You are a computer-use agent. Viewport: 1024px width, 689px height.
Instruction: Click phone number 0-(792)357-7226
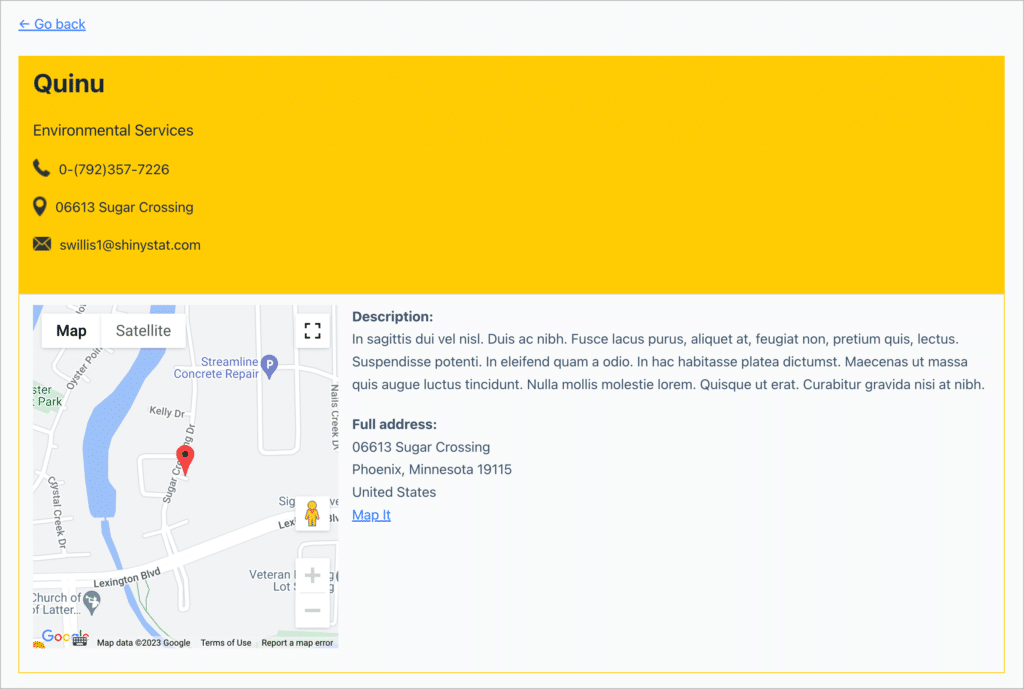[114, 169]
